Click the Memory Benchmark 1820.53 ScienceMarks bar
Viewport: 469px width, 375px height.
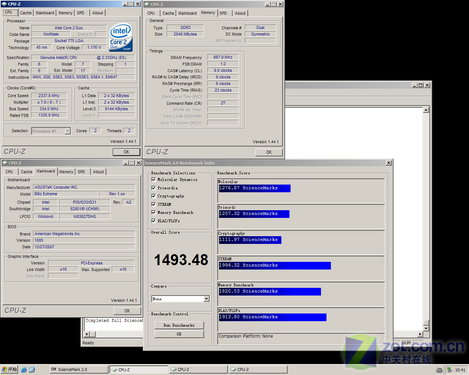coord(270,292)
